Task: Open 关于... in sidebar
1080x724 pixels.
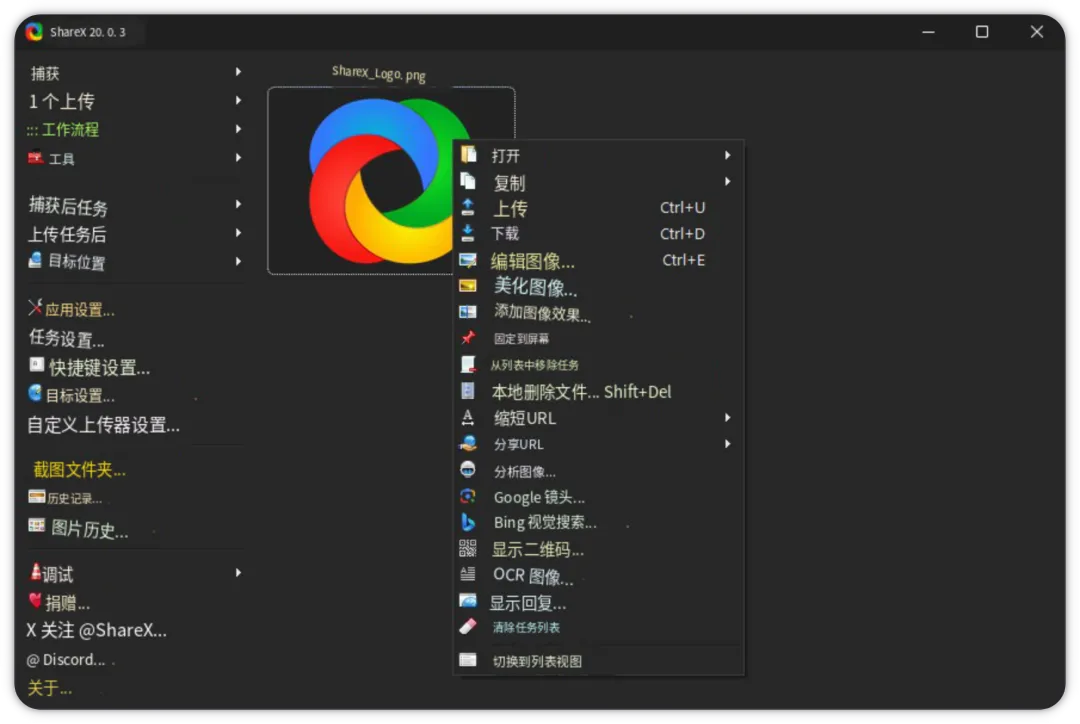Action: (x=49, y=687)
